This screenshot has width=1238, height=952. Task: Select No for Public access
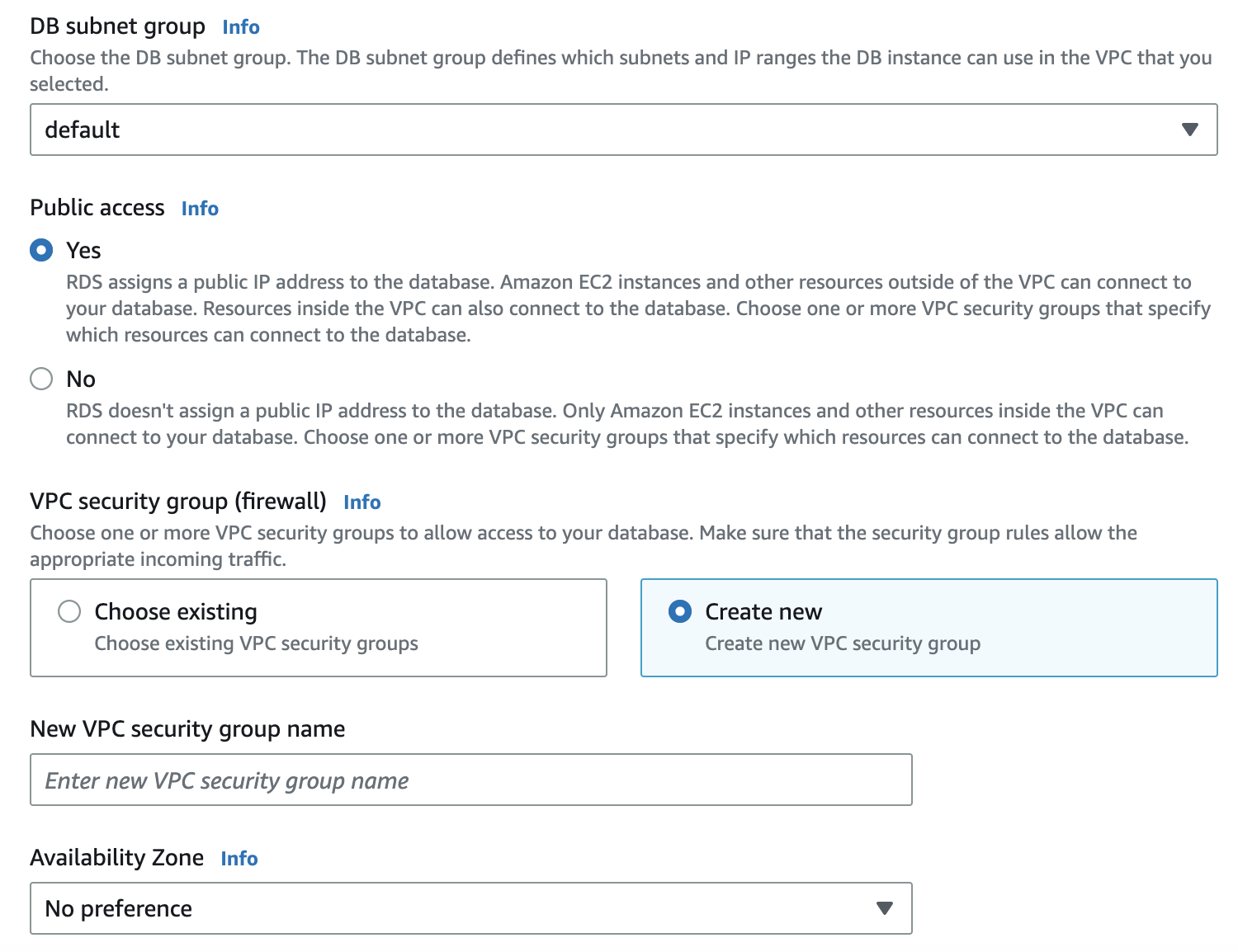41,379
